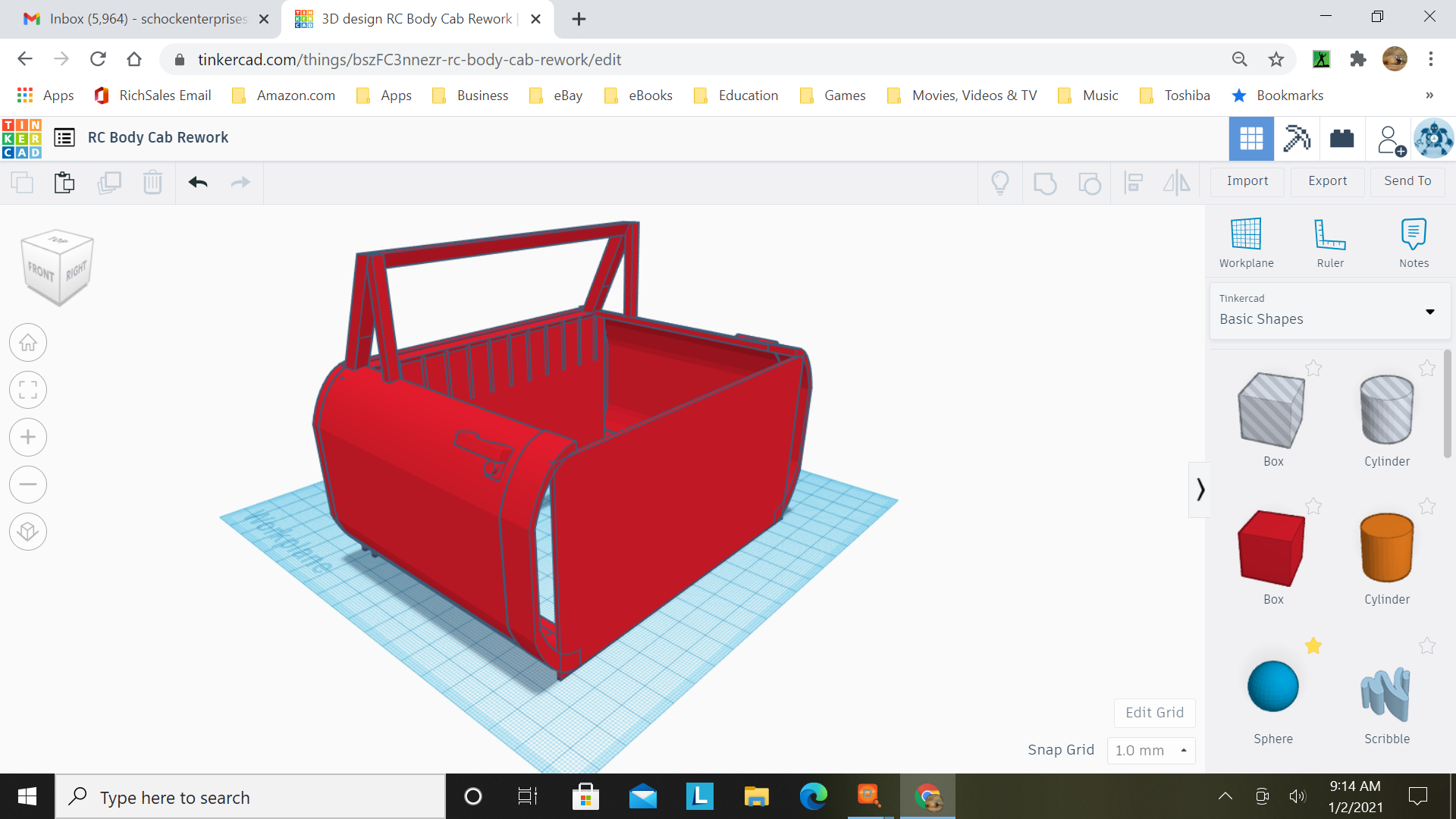The height and width of the screenshot is (819, 1456).
Task: Favorite the red Box shape star
Action: coord(1313,507)
